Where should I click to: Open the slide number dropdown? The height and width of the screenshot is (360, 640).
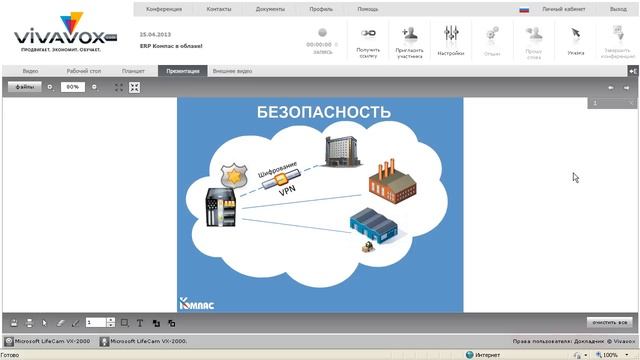(x=612, y=103)
